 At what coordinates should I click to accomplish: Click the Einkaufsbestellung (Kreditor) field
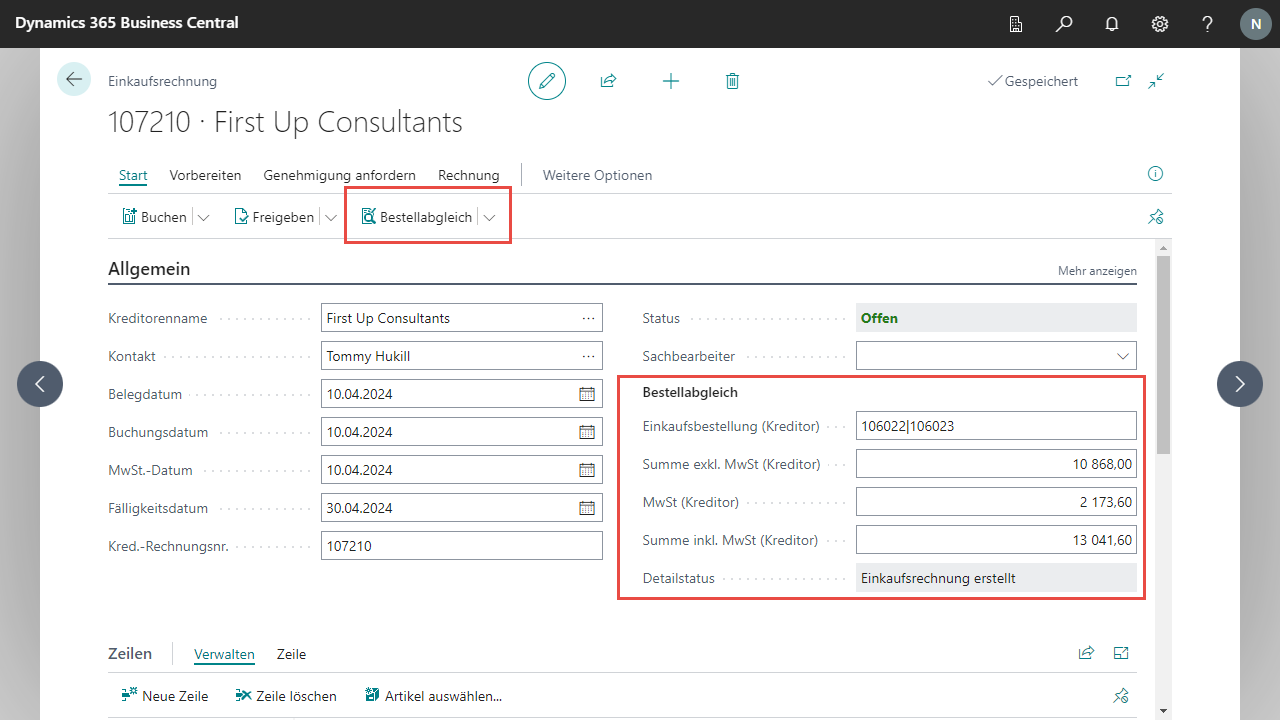(x=996, y=426)
